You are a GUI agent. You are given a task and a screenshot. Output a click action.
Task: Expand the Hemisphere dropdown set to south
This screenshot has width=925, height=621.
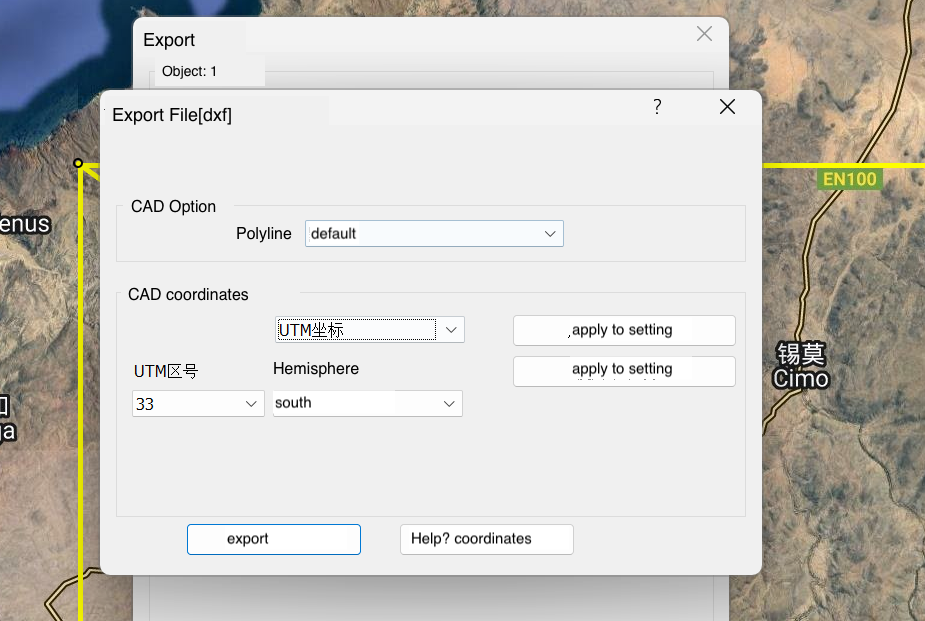point(367,404)
